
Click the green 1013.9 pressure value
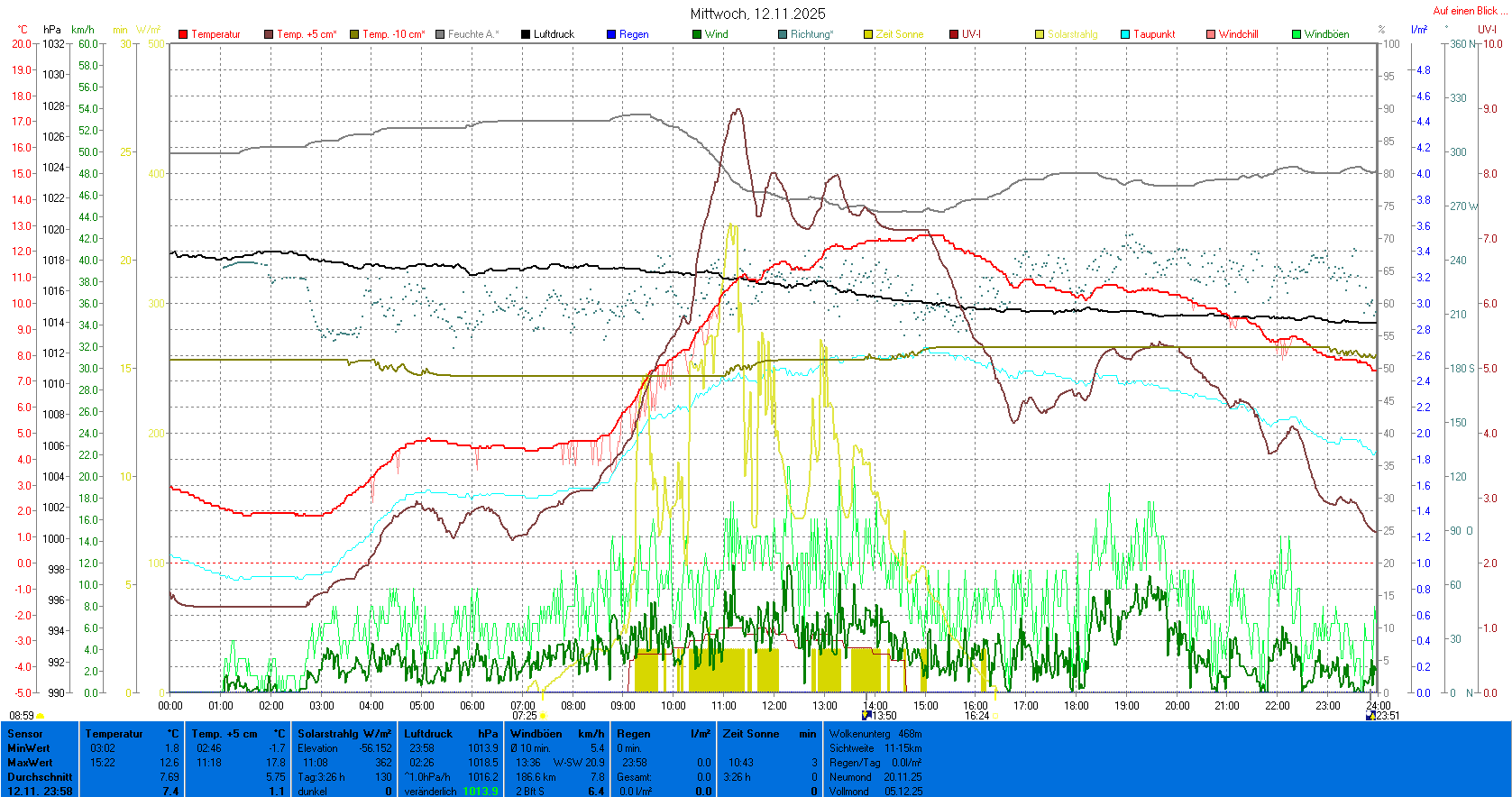[x=480, y=791]
